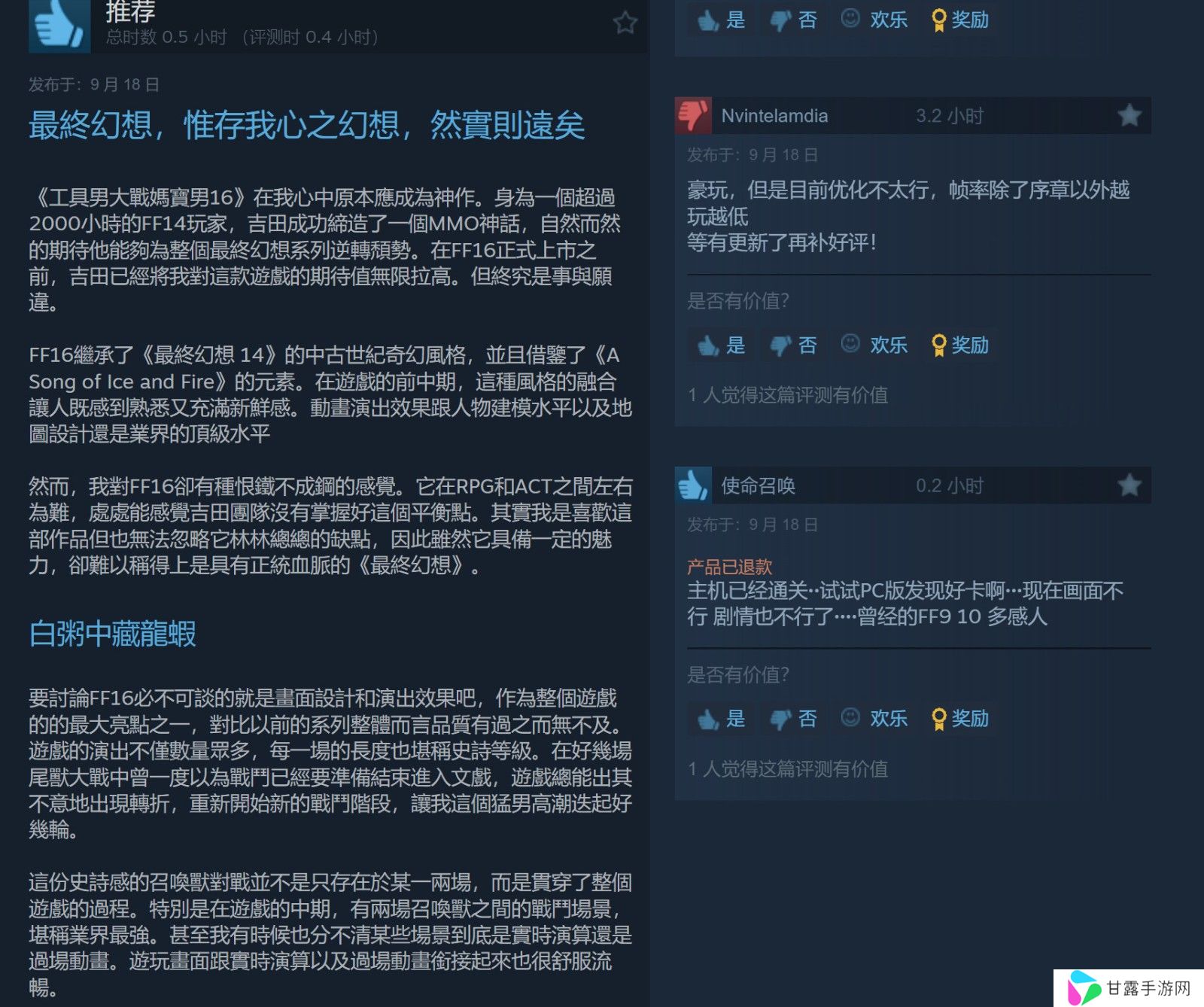This screenshot has height=1007, width=1204.
Task: Vote 是 on Nvintelamdia's review
Action: click(x=721, y=345)
